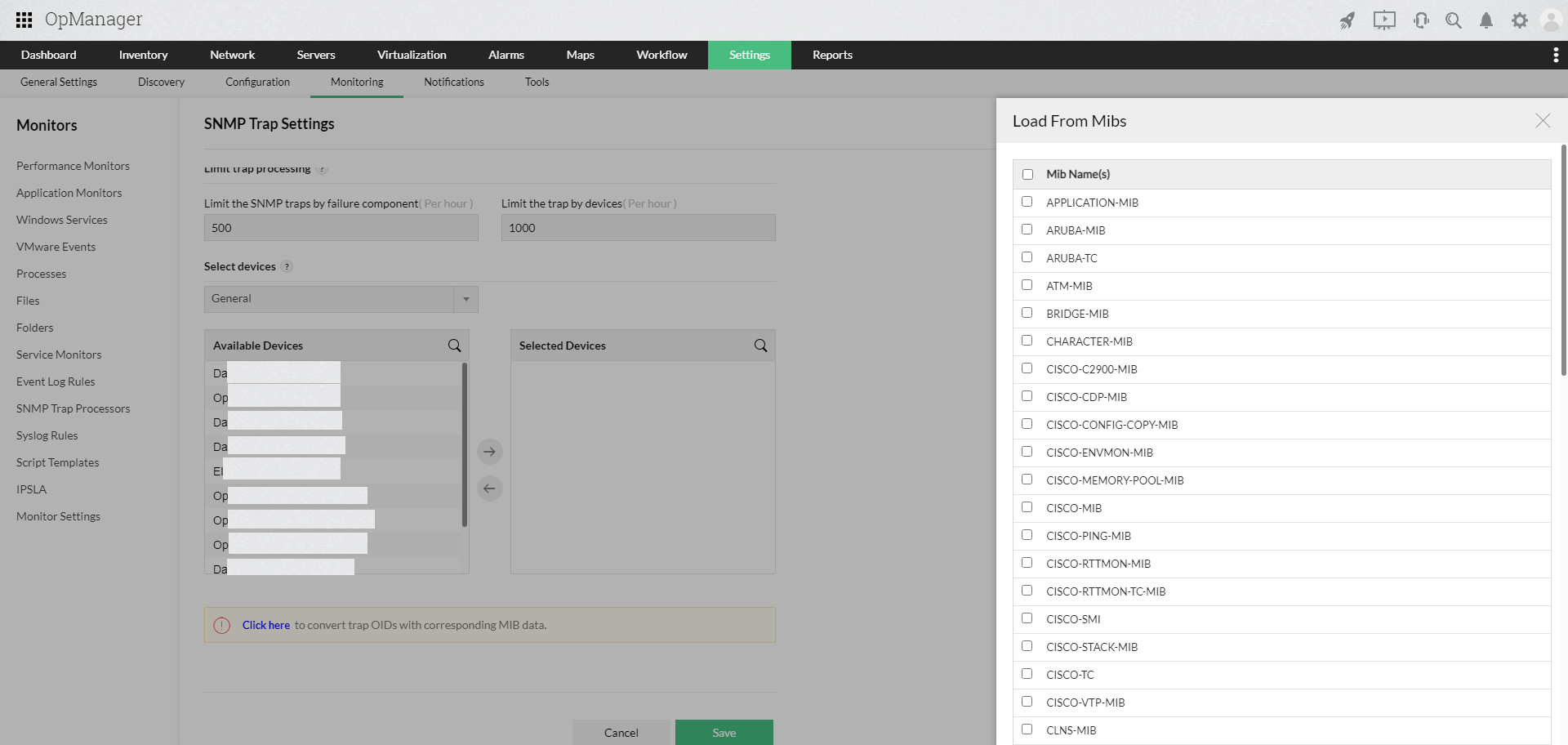
Task: Open the General device category dropdown
Action: (341, 299)
